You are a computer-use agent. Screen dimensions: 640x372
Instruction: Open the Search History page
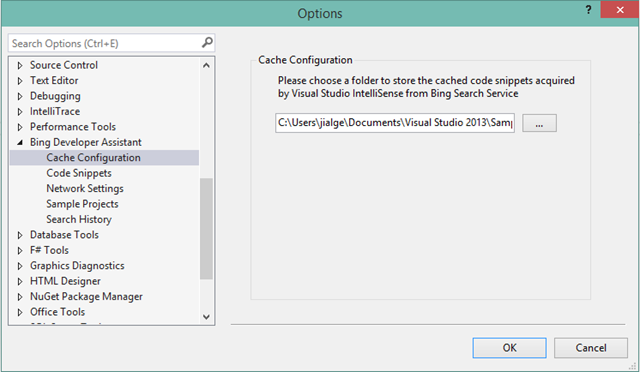79,219
